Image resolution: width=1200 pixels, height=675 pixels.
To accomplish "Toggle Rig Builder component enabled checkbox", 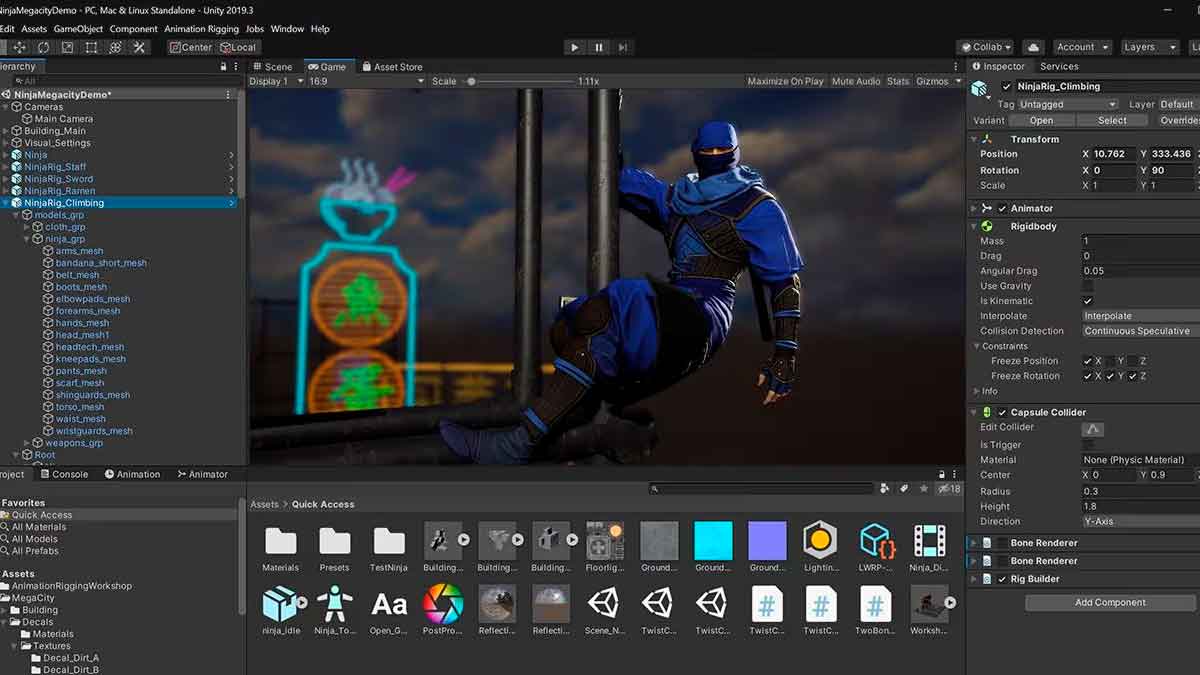I will [1002, 579].
